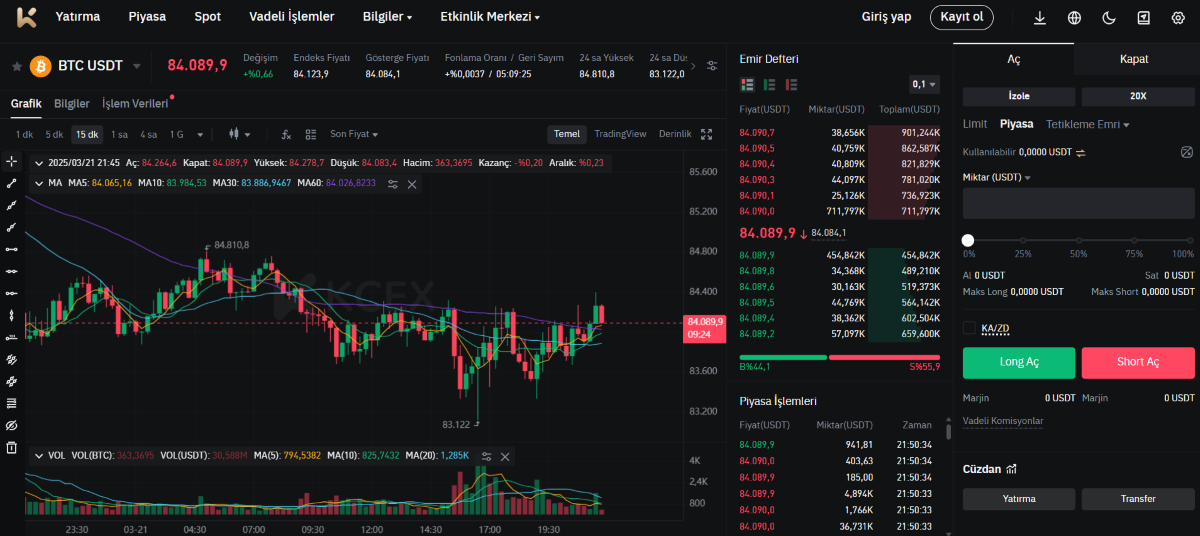Remove the VOL indicator with X

coord(505,456)
